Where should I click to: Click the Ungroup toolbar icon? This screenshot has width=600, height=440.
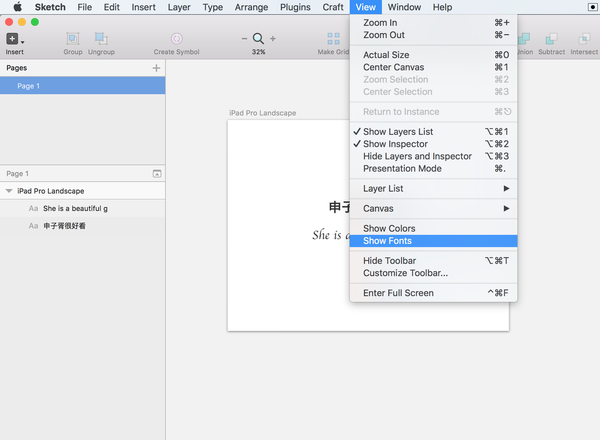[x=101, y=39]
